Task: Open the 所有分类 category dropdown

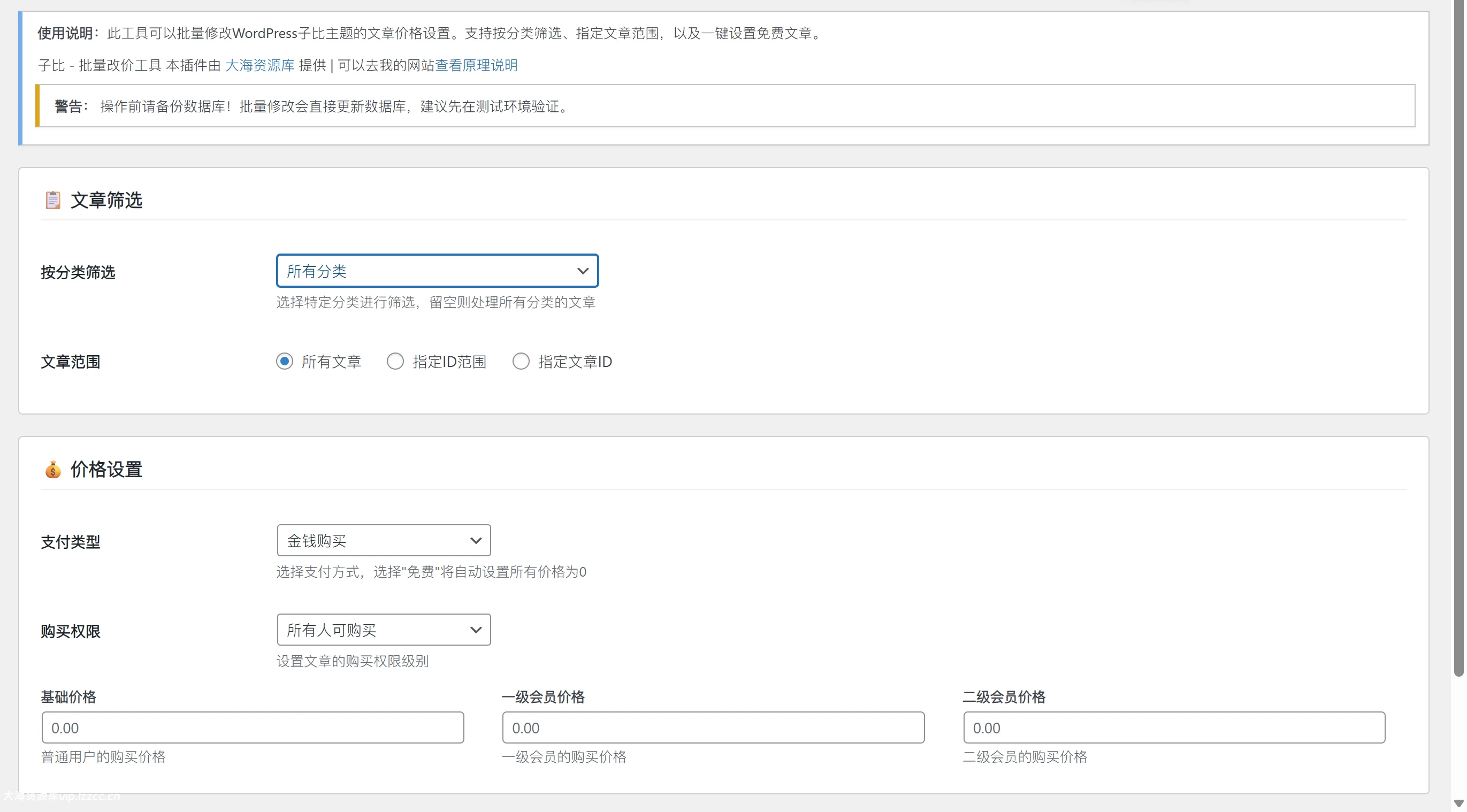Action: pos(436,271)
